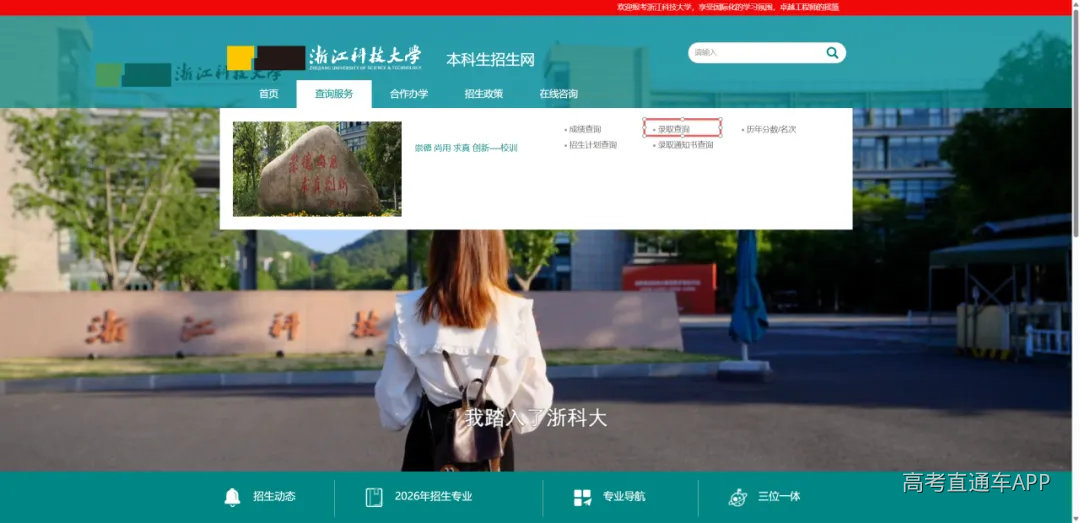Click the search magnifier icon
This screenshot has height=523, width=1080.
tap(832, 52)
